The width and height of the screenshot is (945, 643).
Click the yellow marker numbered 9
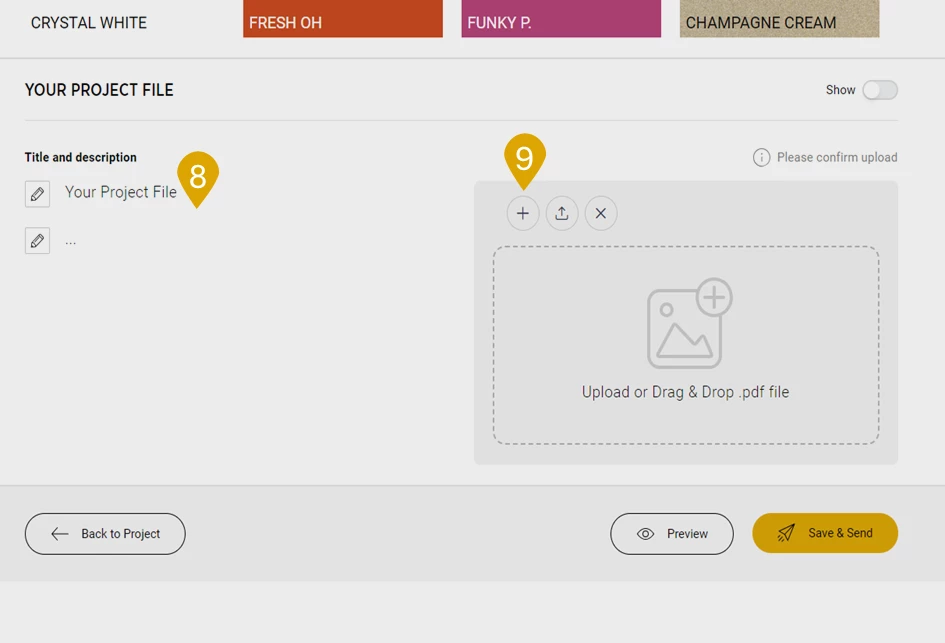pos(524,158)
